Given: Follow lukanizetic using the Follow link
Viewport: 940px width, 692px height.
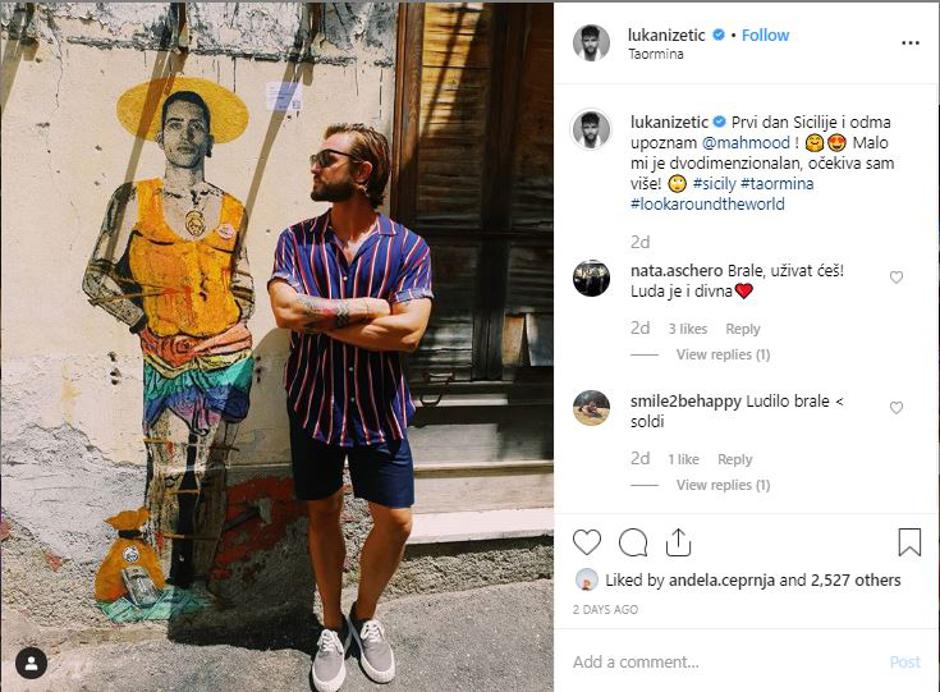Looking at the screenshot, I should point(765,35).
